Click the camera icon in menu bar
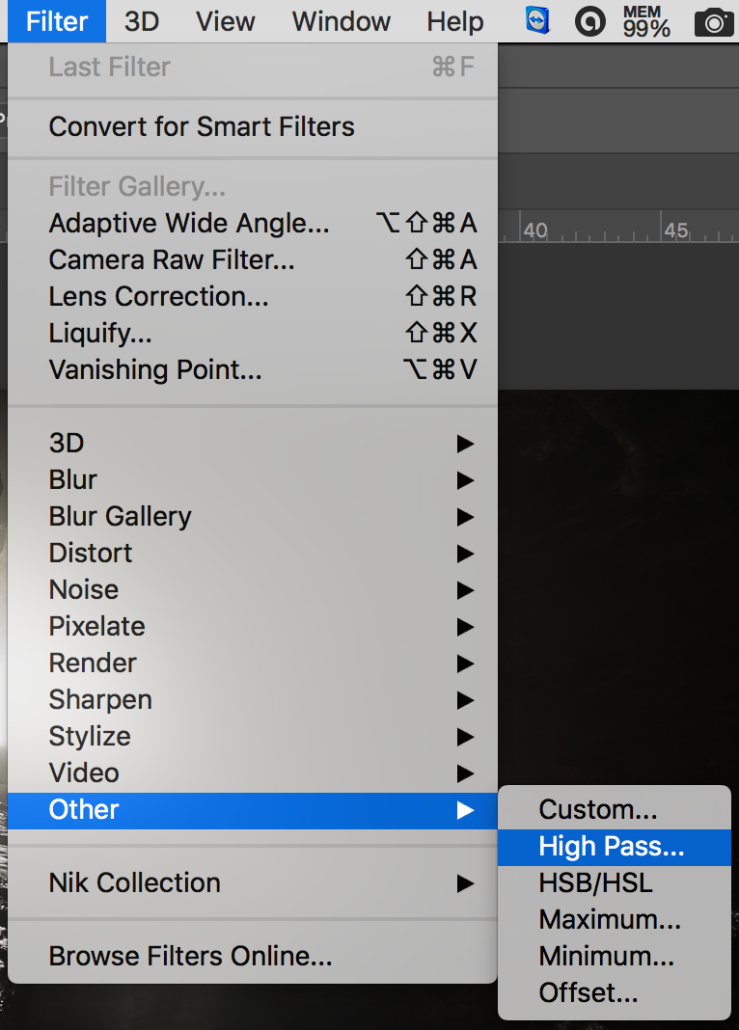This screenshot has width=739, height=1030. pyautogui.click(x=713, y=23)
